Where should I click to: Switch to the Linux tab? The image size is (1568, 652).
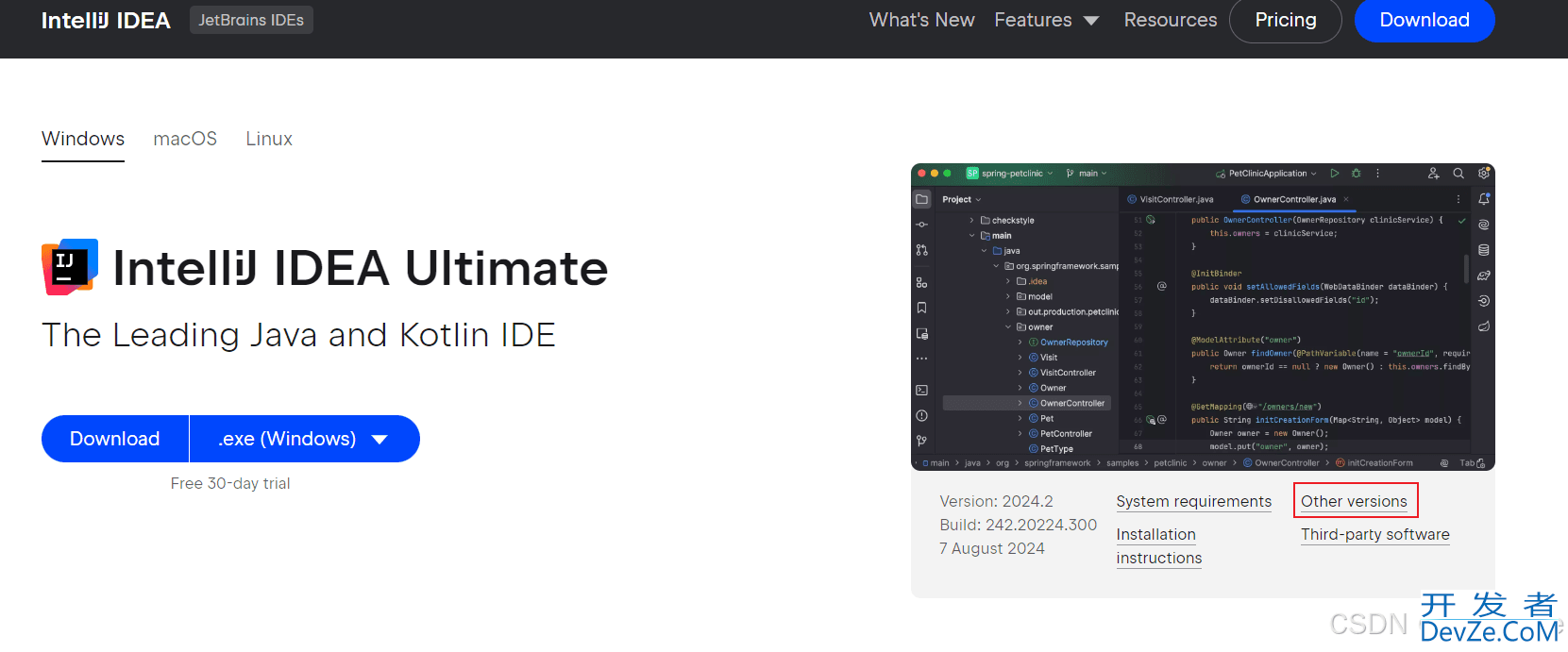coord(269,139)
